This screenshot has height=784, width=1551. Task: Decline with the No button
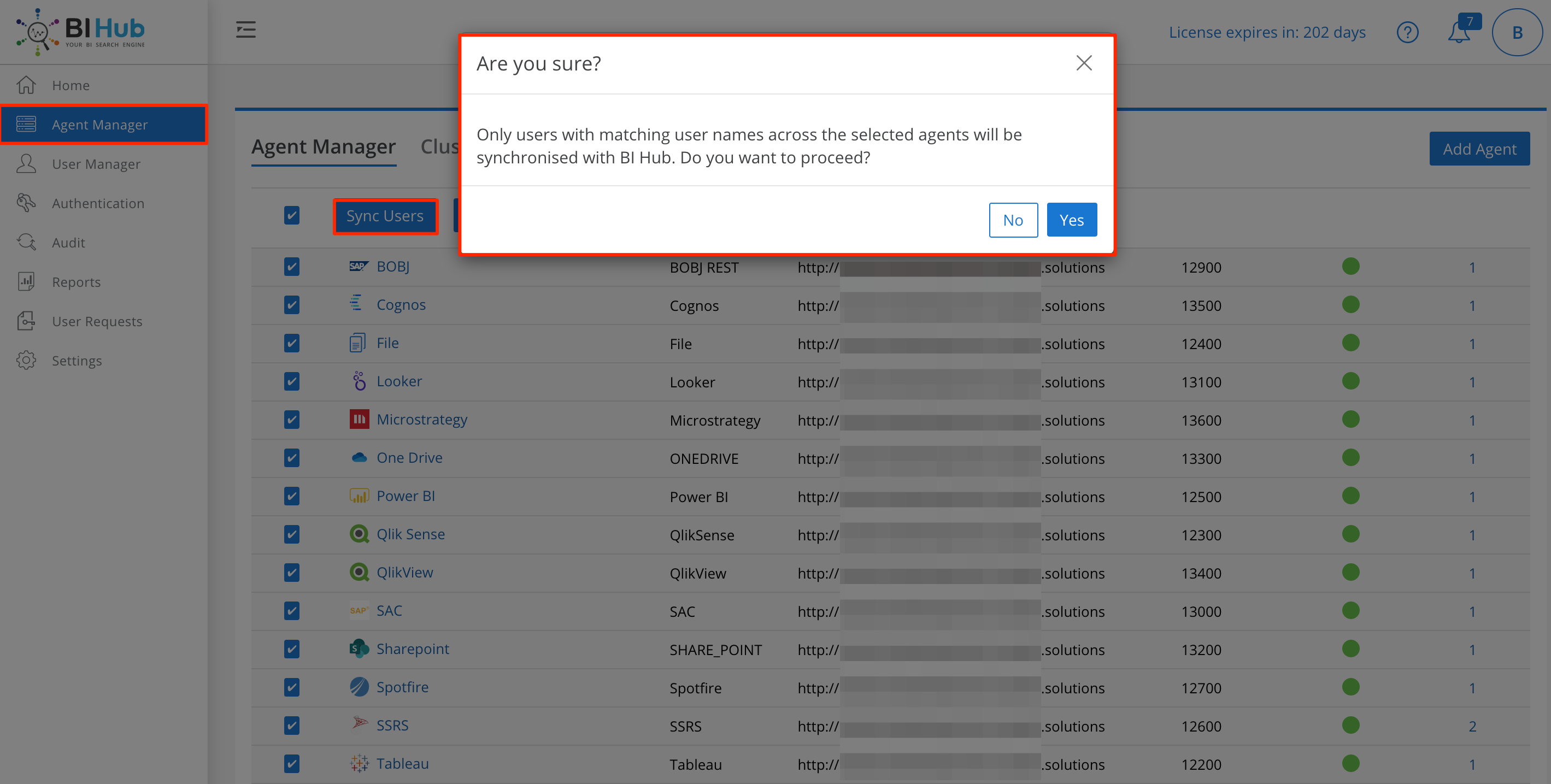[x=1013, y=220]
